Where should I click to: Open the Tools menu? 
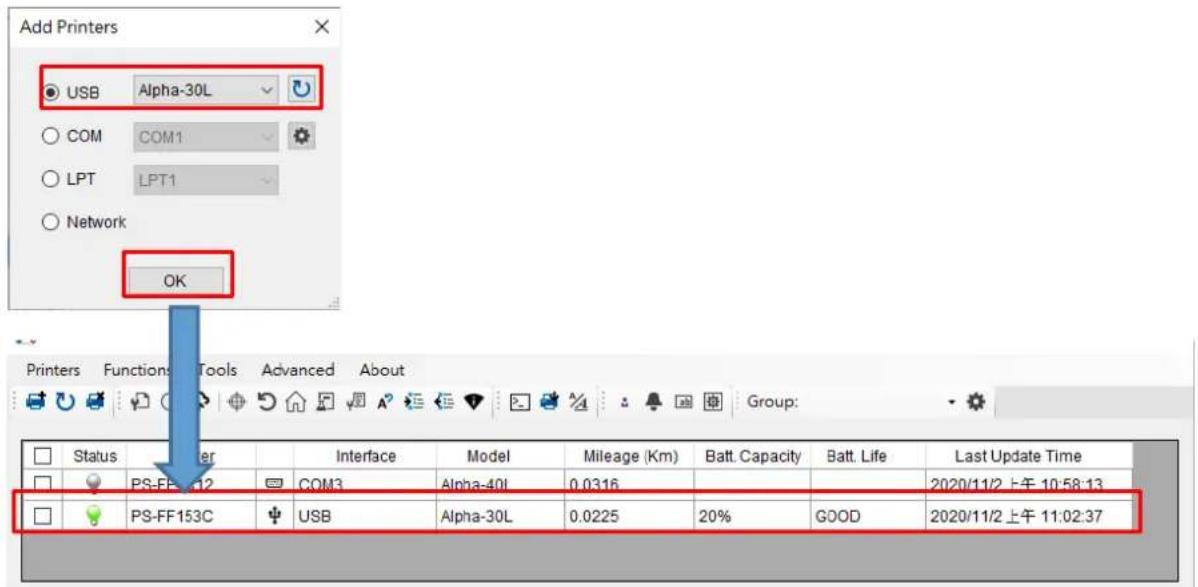[x=217, y=370]
